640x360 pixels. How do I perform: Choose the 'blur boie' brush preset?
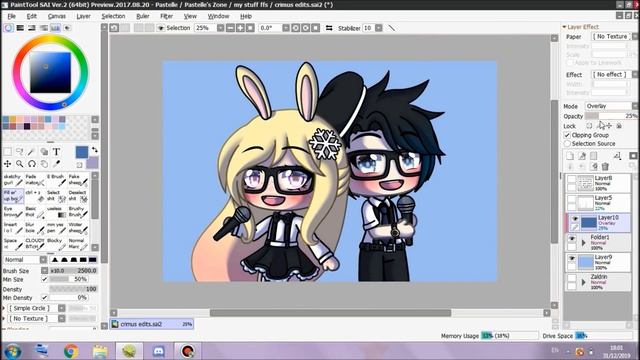click(35, 228)
